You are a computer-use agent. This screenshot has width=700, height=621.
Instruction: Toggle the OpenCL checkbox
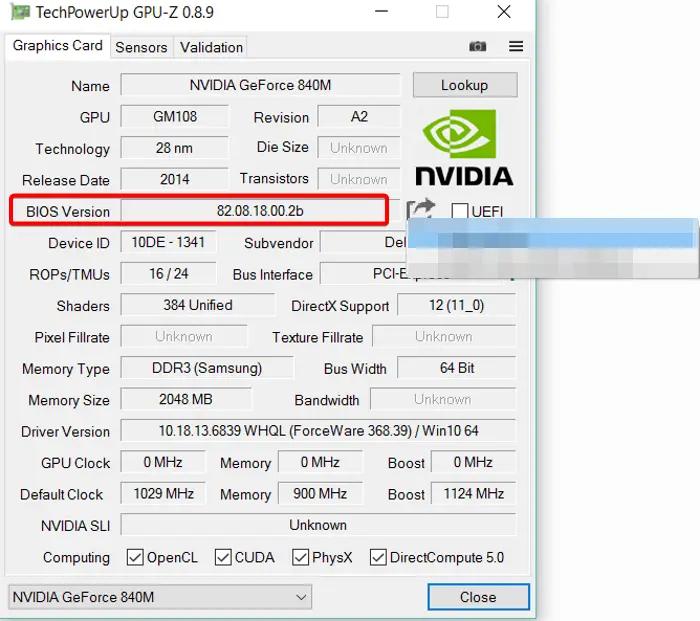coord(135,557)
